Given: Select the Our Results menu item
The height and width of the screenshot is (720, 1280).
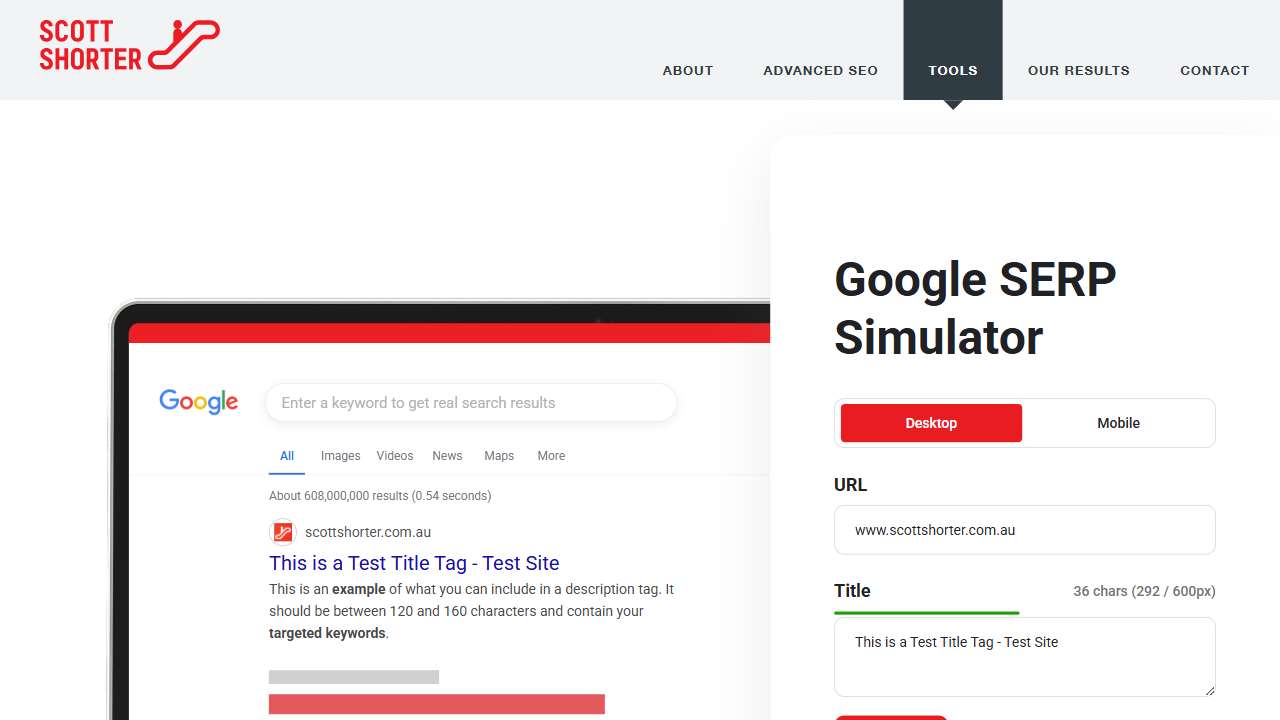Looking at the screenshot, I should click(x=1079, y=70).
